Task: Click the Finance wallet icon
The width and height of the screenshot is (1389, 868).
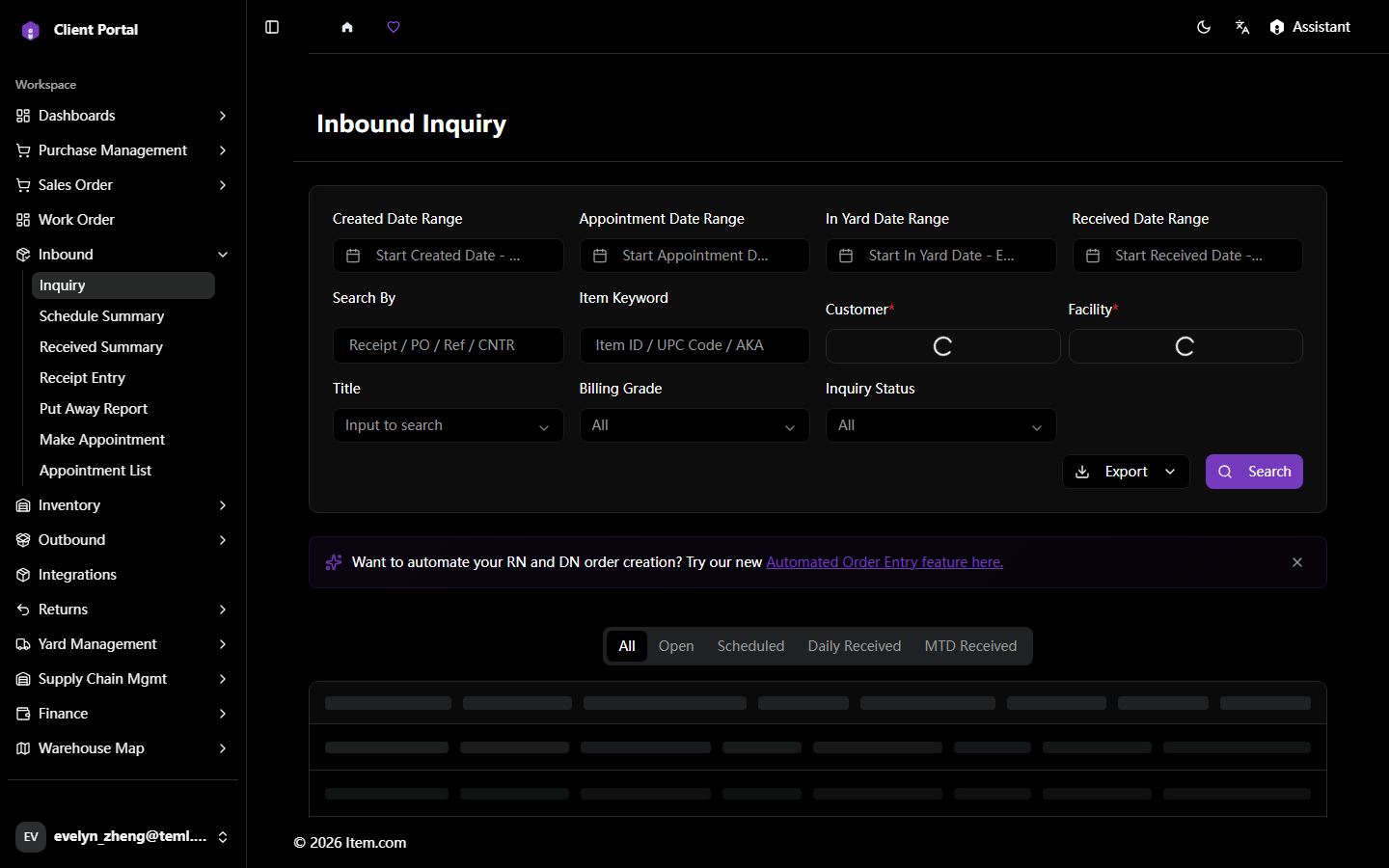Action: 23,714
